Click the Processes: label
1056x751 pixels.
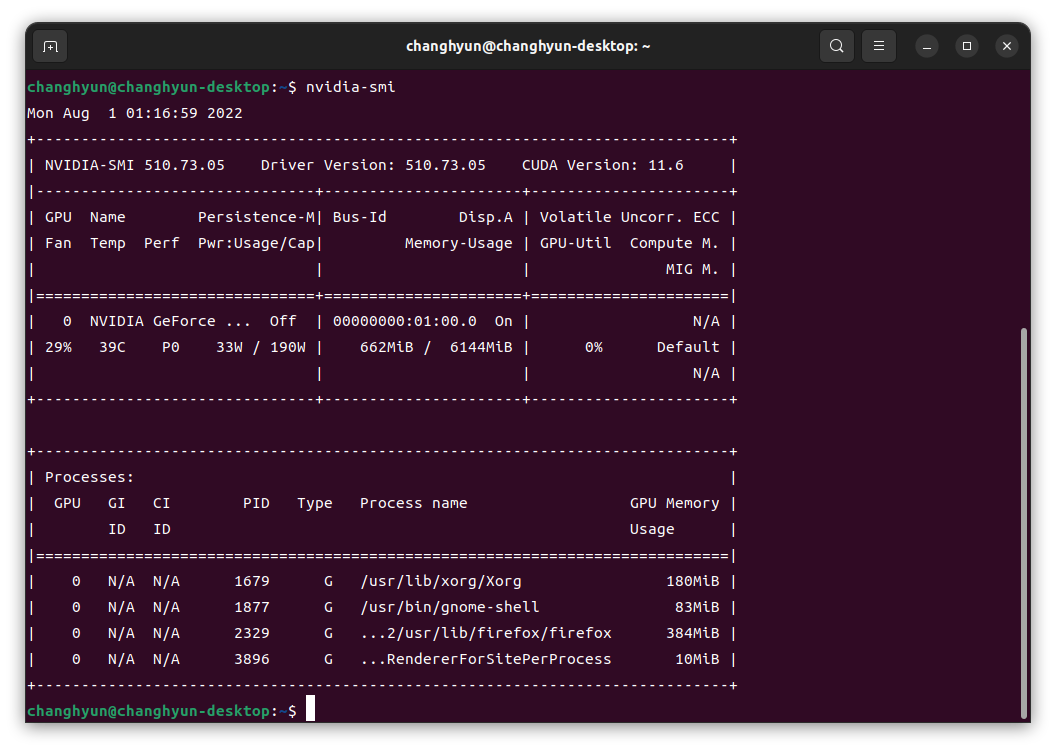pos(90,478)
